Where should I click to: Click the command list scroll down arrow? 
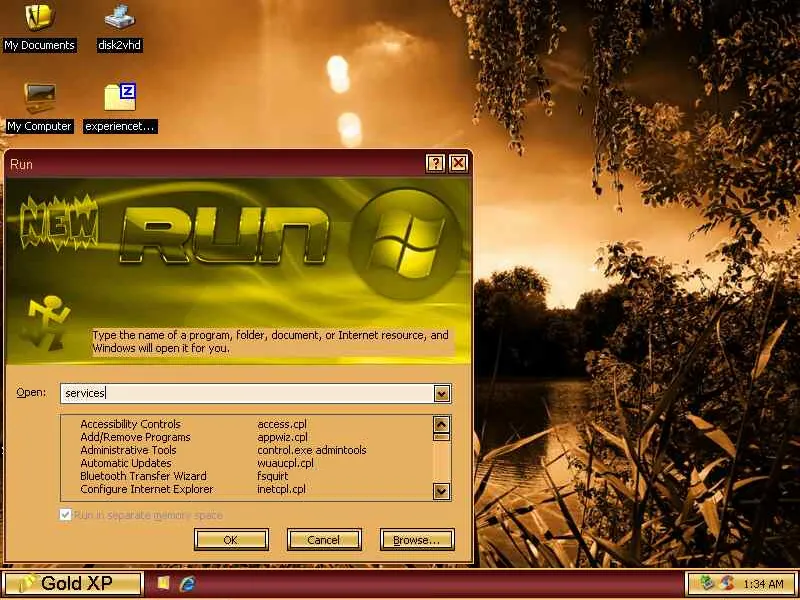pyautogui.click(x=441, y=491)
